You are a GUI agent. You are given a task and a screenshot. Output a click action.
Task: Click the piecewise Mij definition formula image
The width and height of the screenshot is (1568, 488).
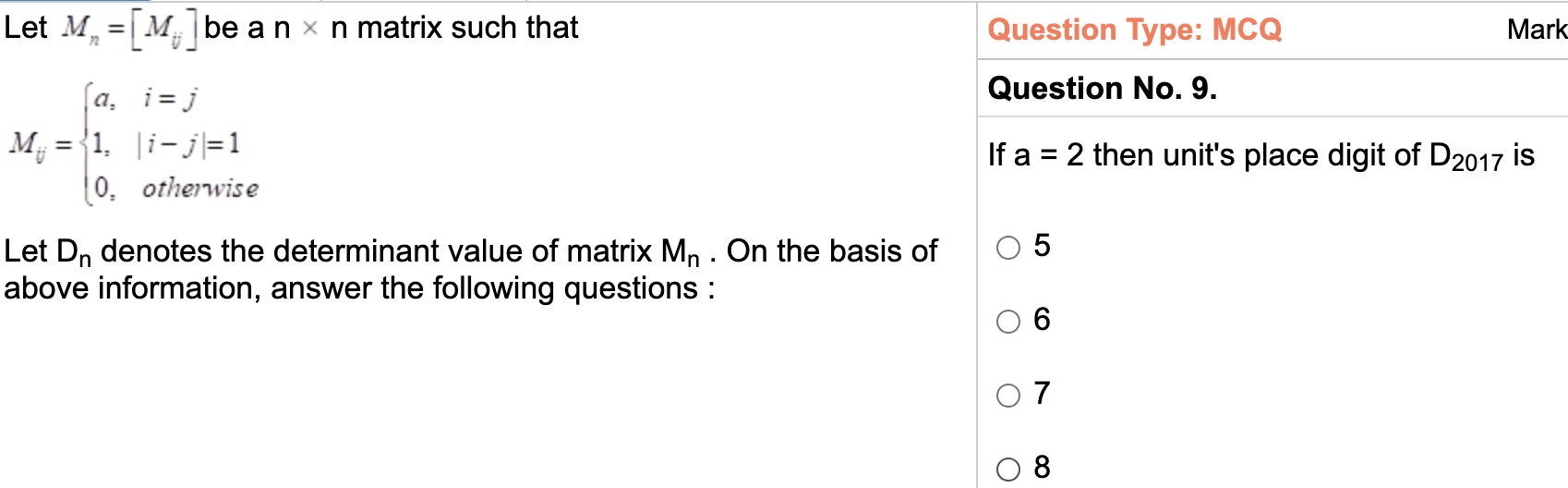tap(134, 143)
